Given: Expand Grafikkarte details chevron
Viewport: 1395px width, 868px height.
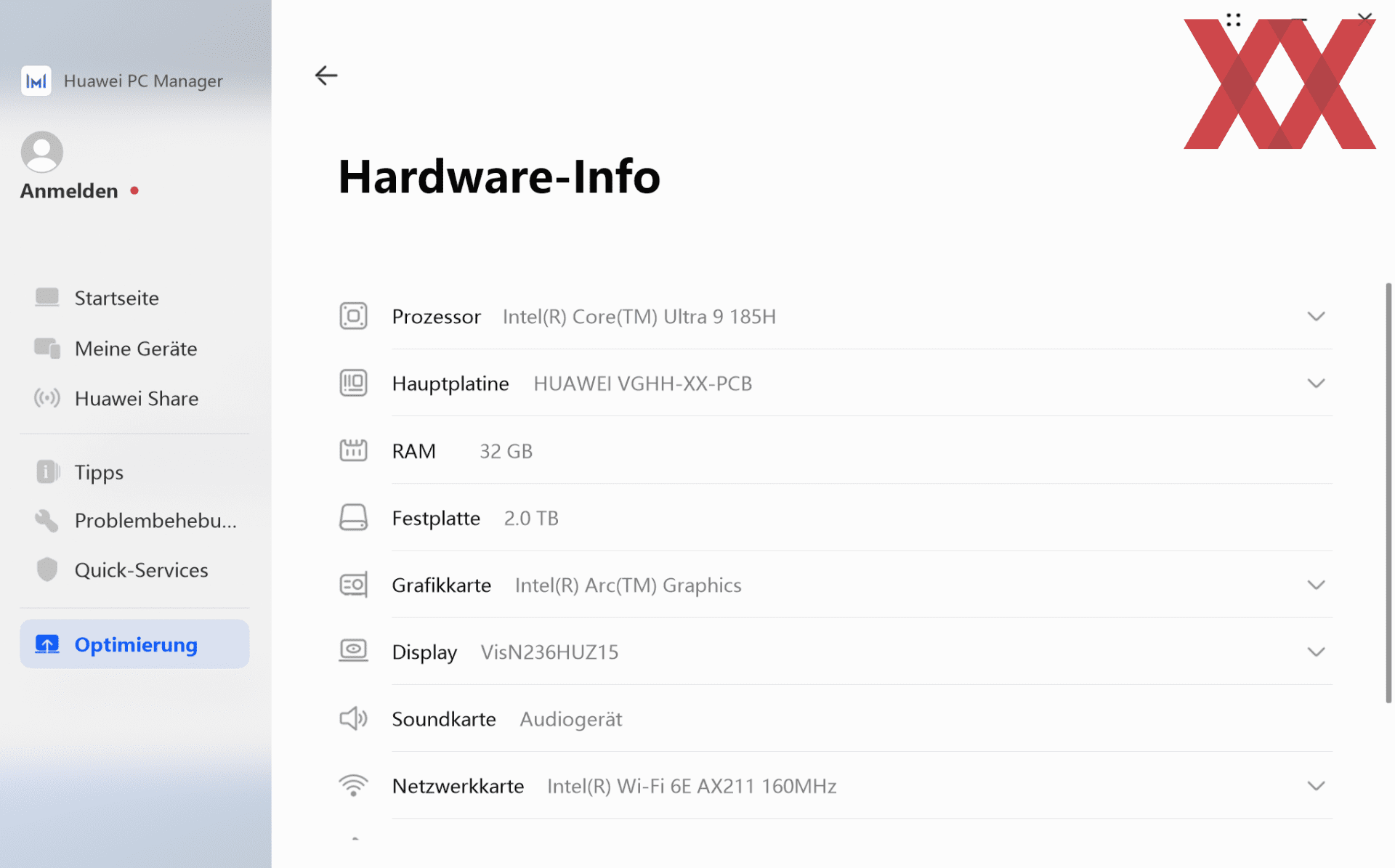Looking at the screenshot, I should (1316, 585).
